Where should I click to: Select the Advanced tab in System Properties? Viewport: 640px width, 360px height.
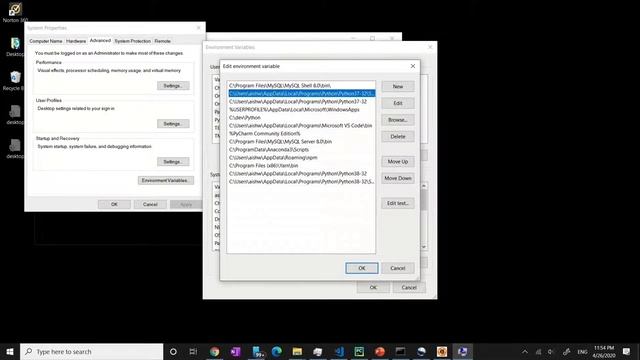[100, 40]
